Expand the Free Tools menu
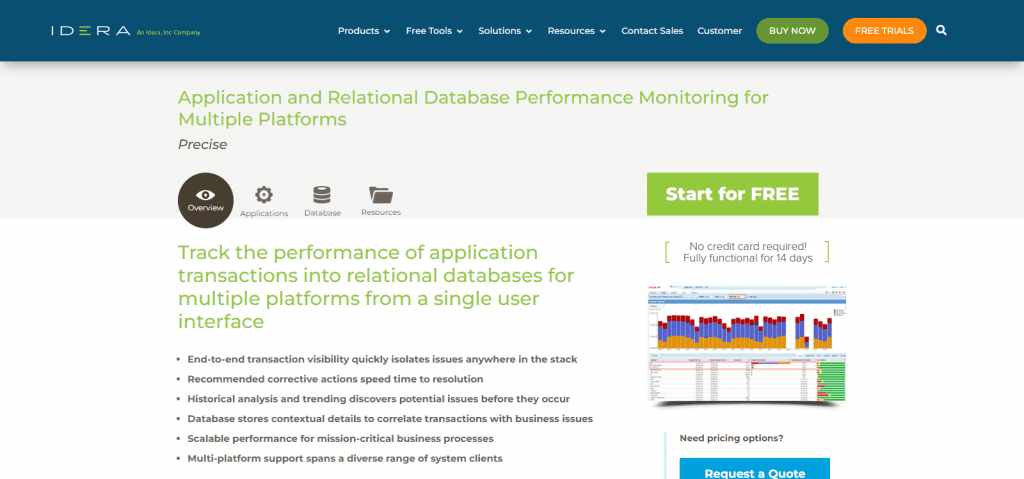This screenshot has height=479, width=1024. (434, 31)
